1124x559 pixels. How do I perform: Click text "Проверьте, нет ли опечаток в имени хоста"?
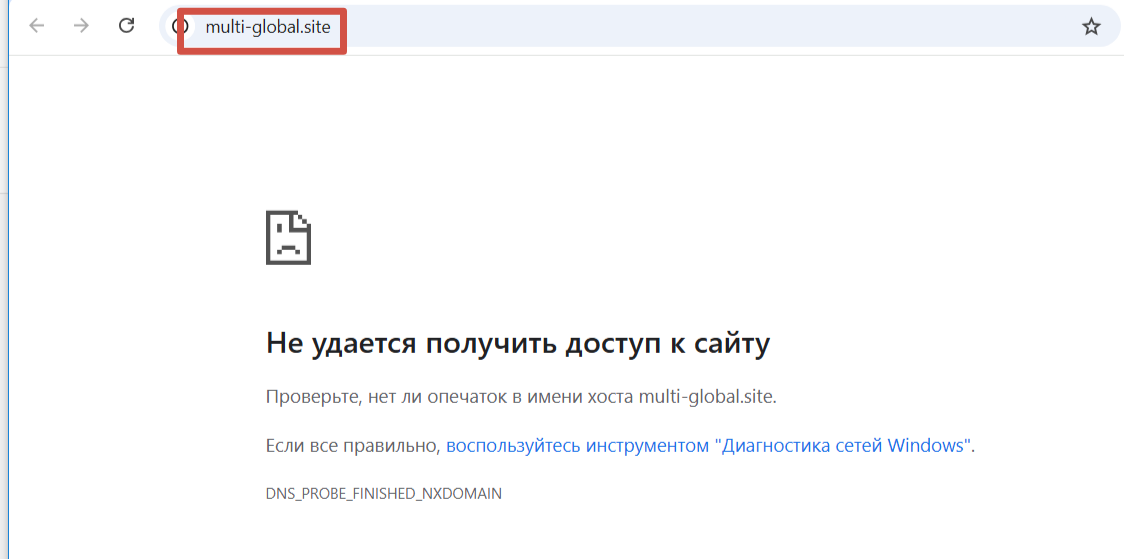coord(449,397)
